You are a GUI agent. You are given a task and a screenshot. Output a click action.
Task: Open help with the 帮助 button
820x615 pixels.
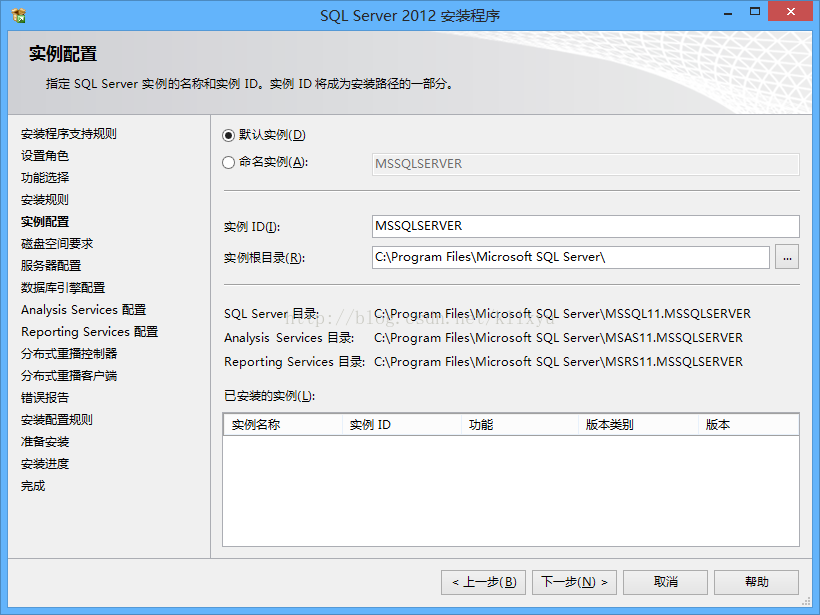pyautogui.click(x=756, y=582)
